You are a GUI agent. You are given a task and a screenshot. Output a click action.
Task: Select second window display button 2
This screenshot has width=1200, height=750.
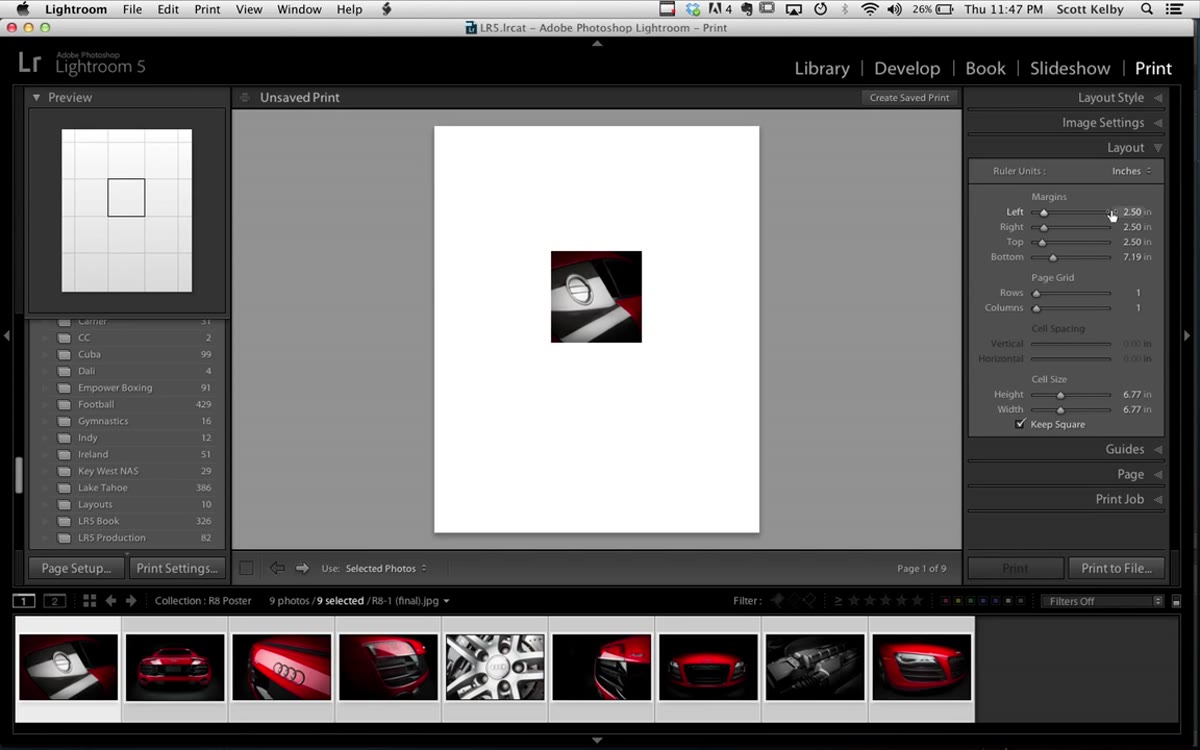point(55,601)
